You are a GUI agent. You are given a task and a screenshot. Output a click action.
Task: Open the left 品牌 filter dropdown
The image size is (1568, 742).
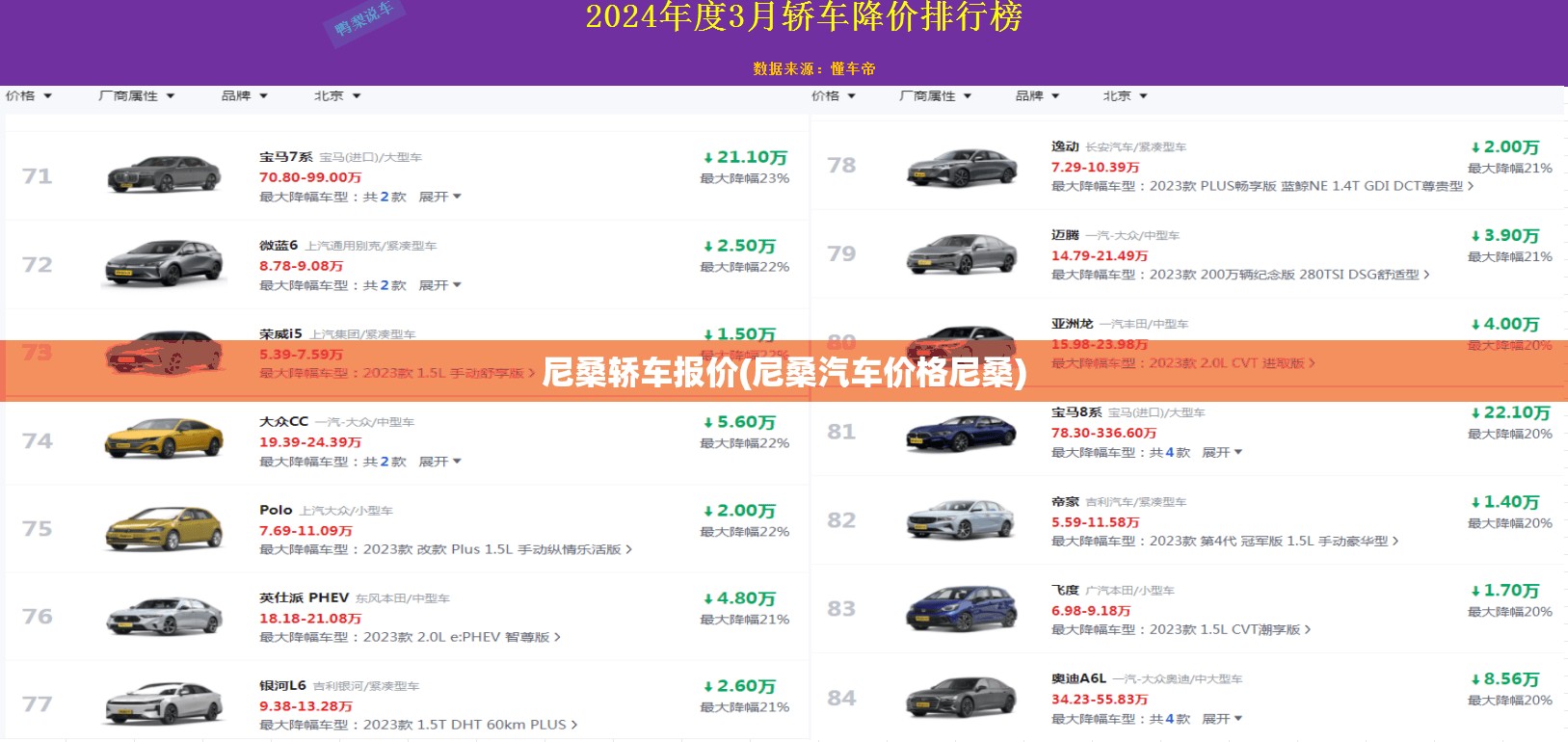tap(244, 96)
